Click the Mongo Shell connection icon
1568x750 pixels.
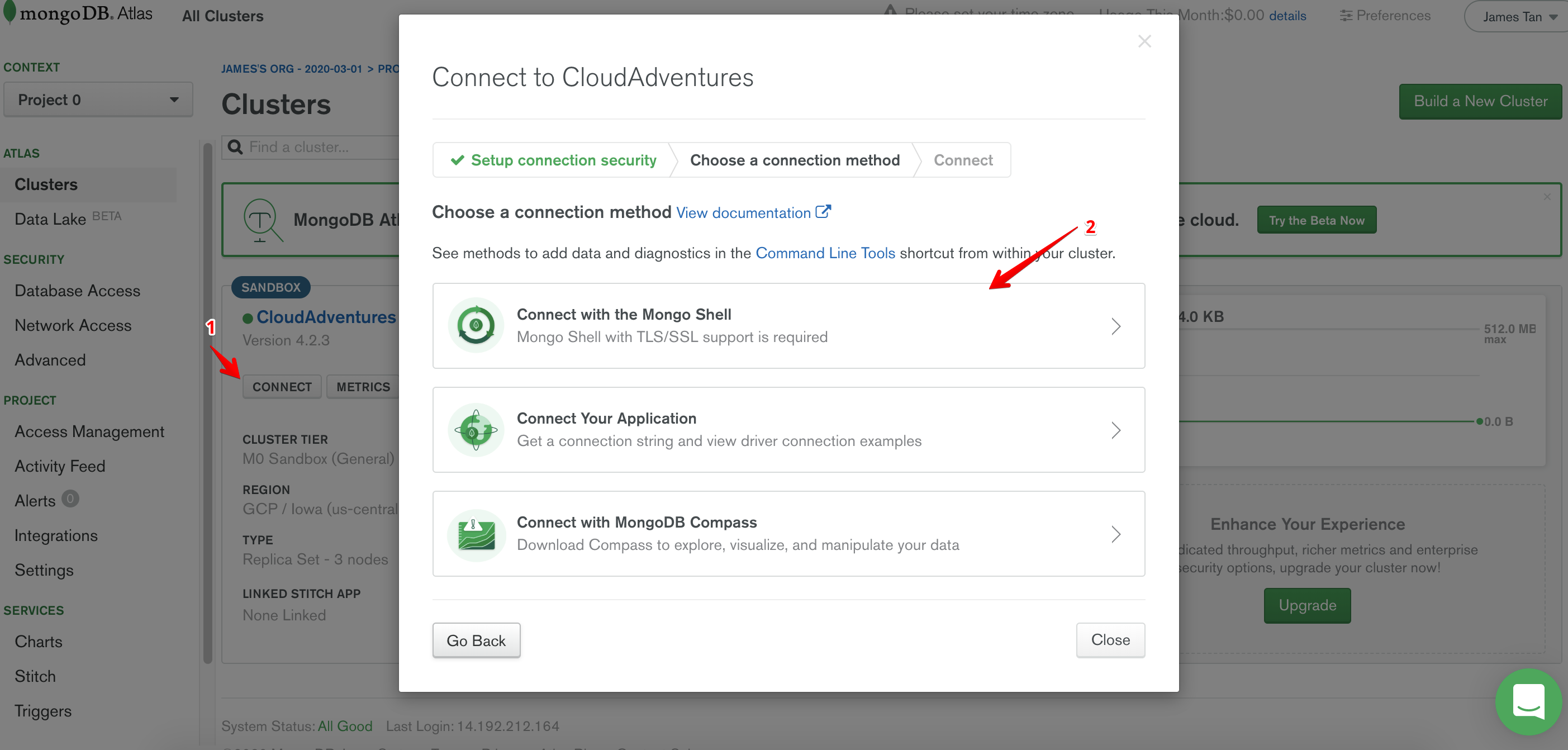pyautogui.click(x=476, y=326)
